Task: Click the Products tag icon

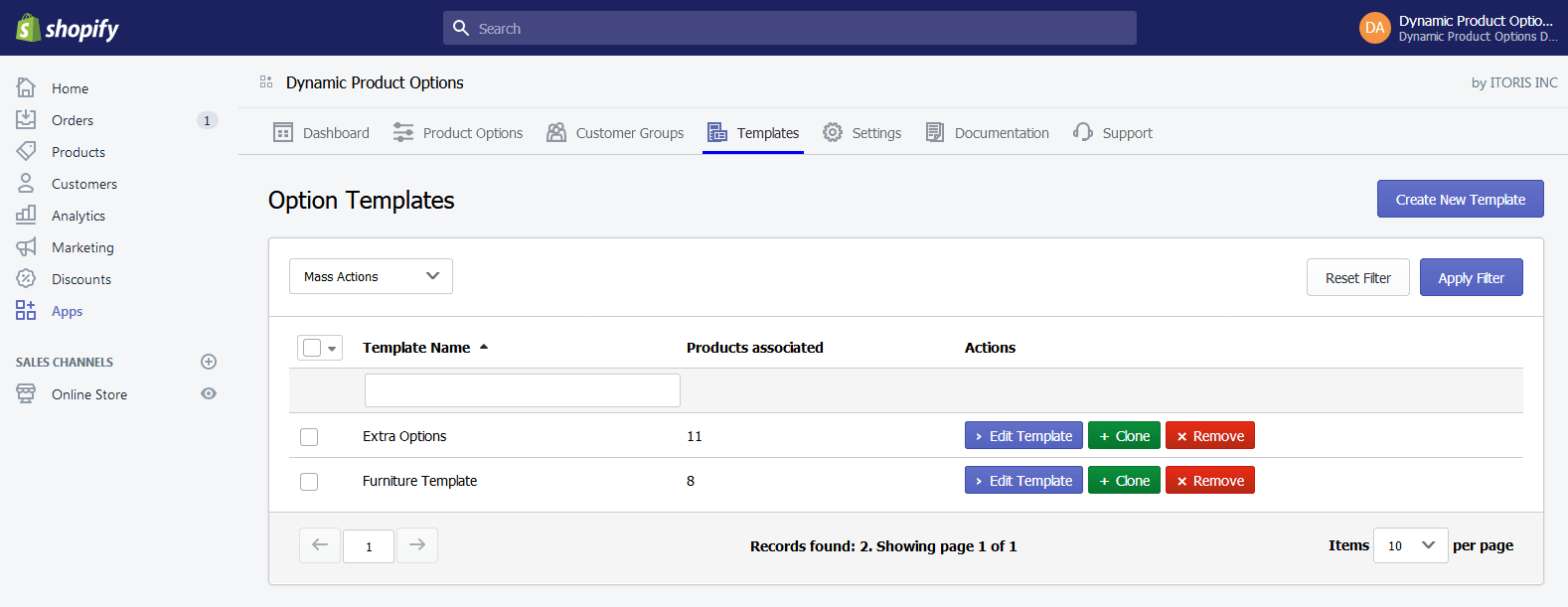Action: point(26,151)
